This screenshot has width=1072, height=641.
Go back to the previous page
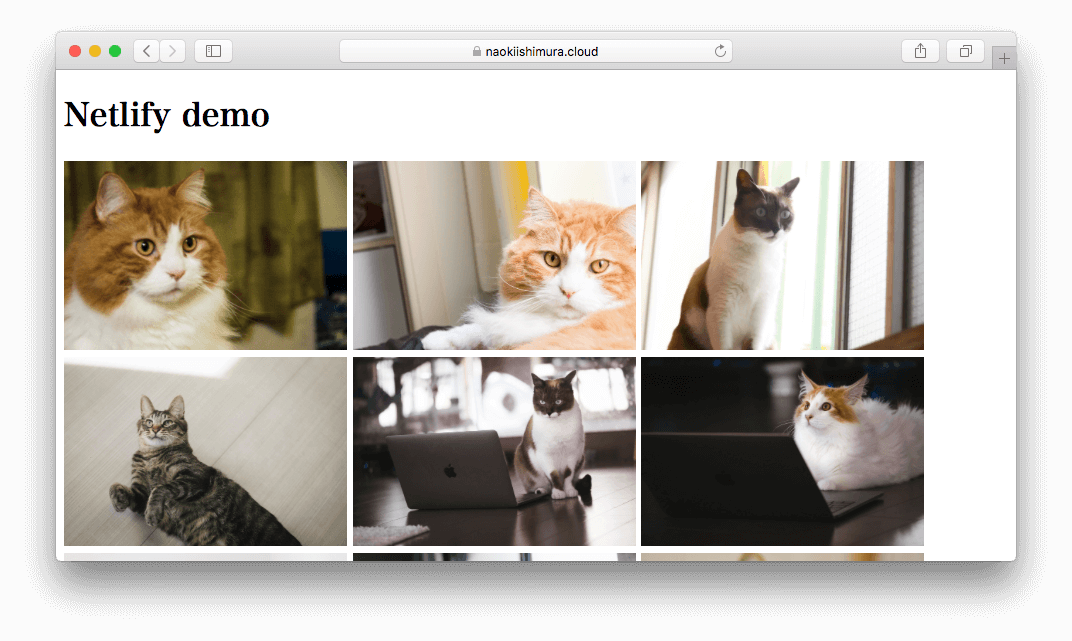pyautogui.click(x=146, y=51)
